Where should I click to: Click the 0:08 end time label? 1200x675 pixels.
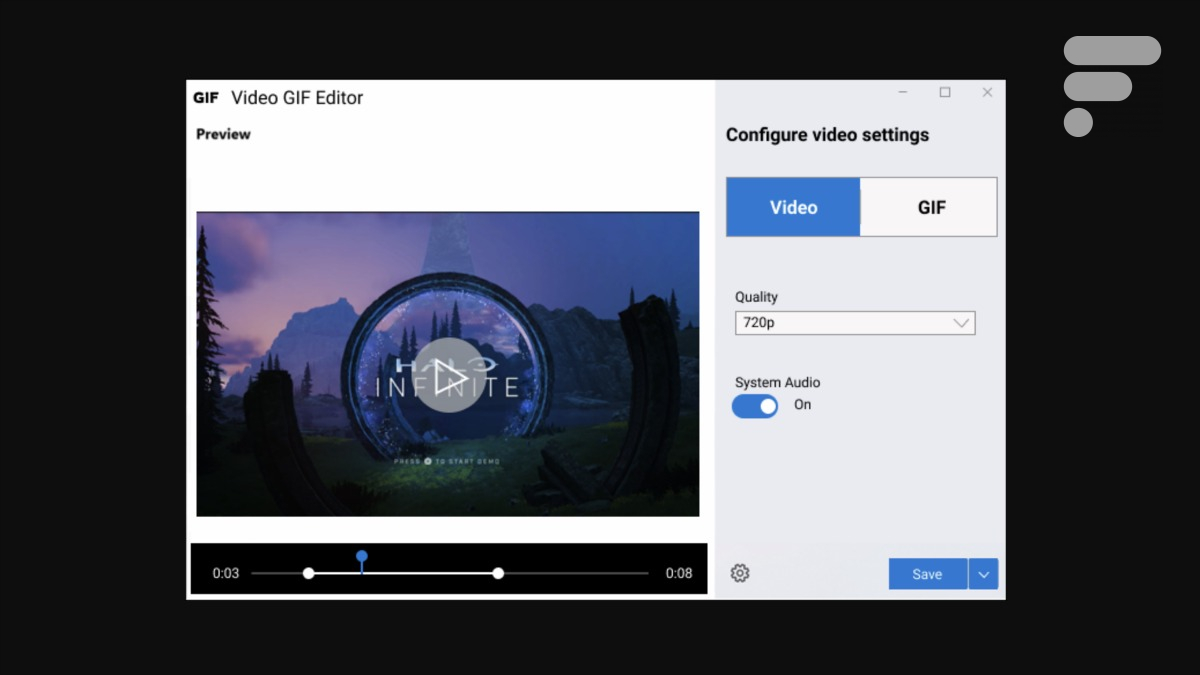679,573
